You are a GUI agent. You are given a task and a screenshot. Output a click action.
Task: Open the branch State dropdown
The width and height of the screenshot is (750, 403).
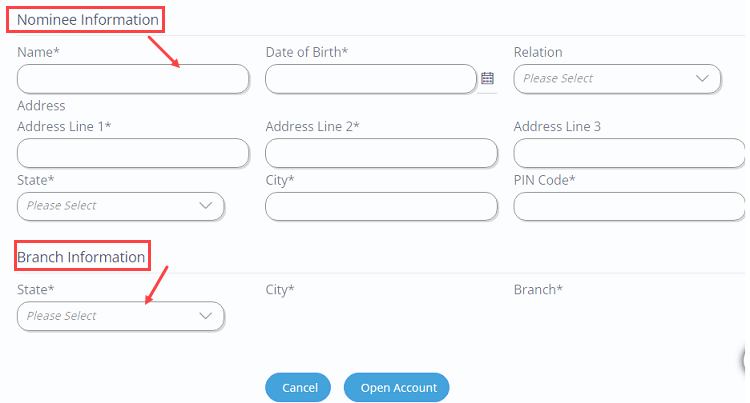121,316
